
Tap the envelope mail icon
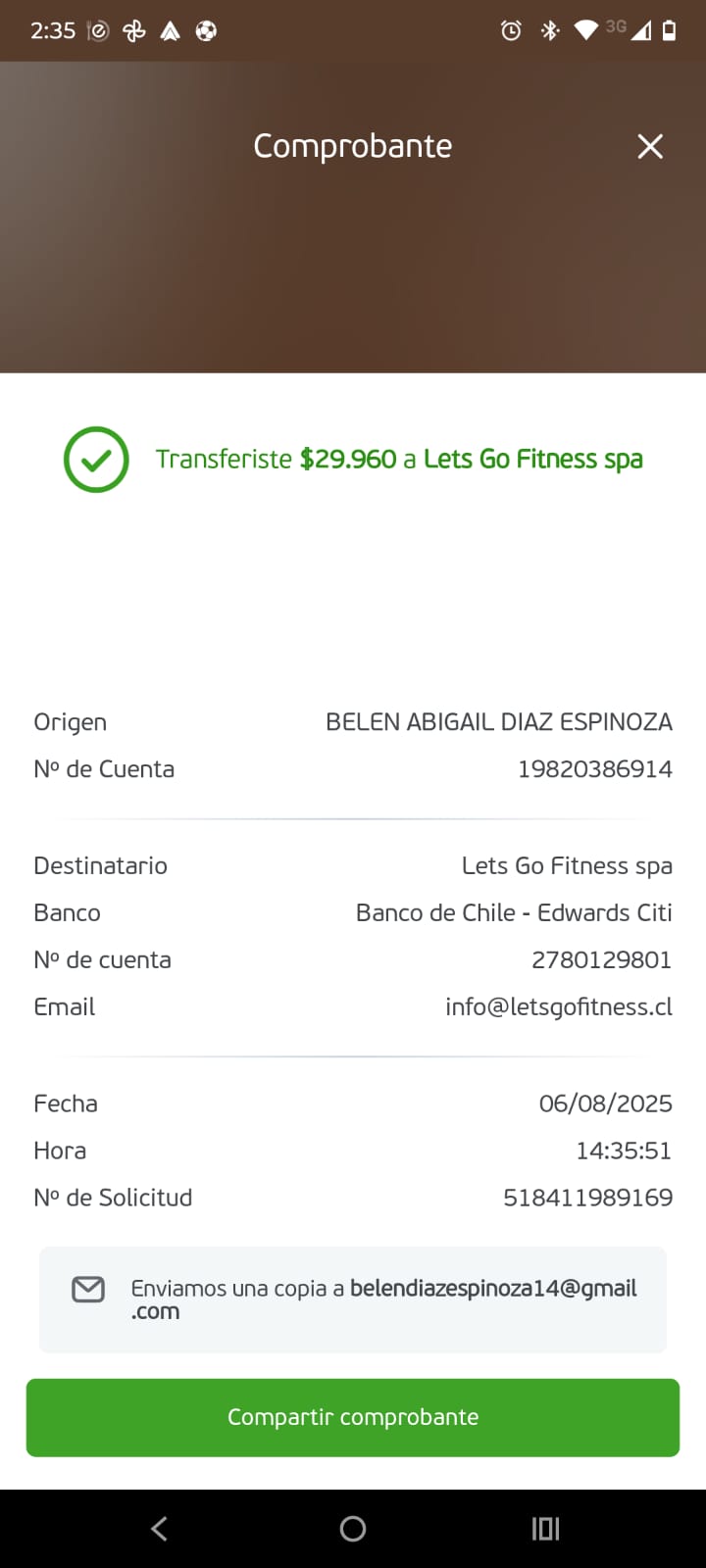[x=88, y=1289]
